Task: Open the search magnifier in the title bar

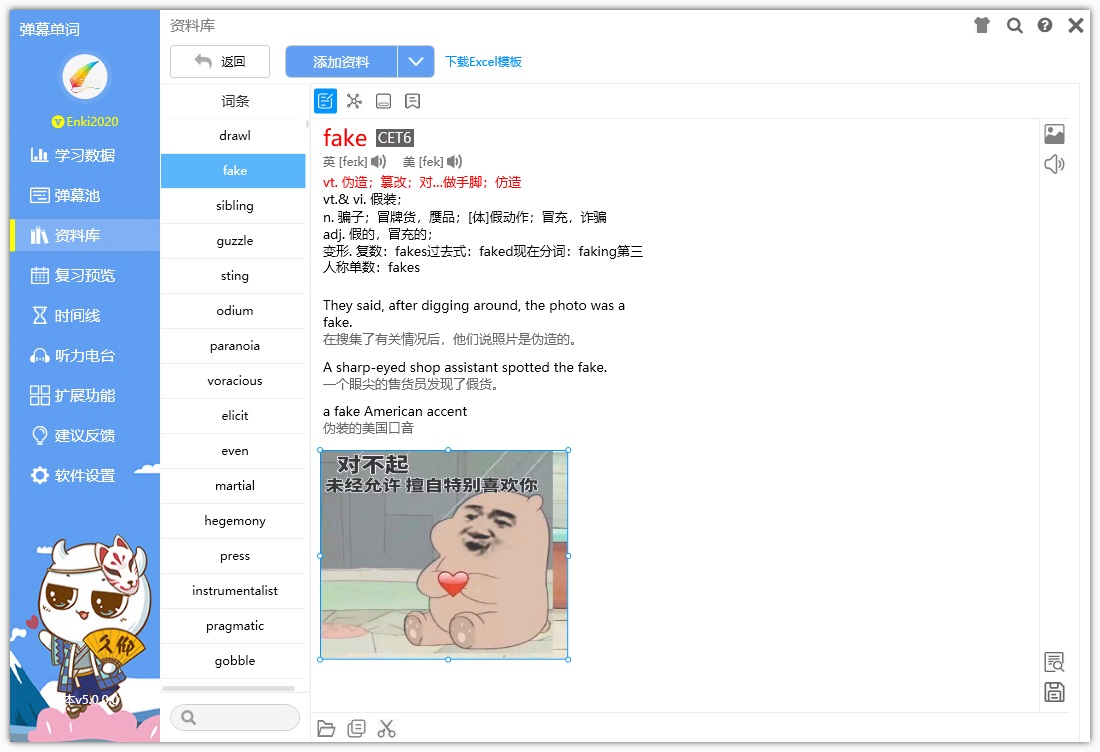Action: click(1015, 26)
